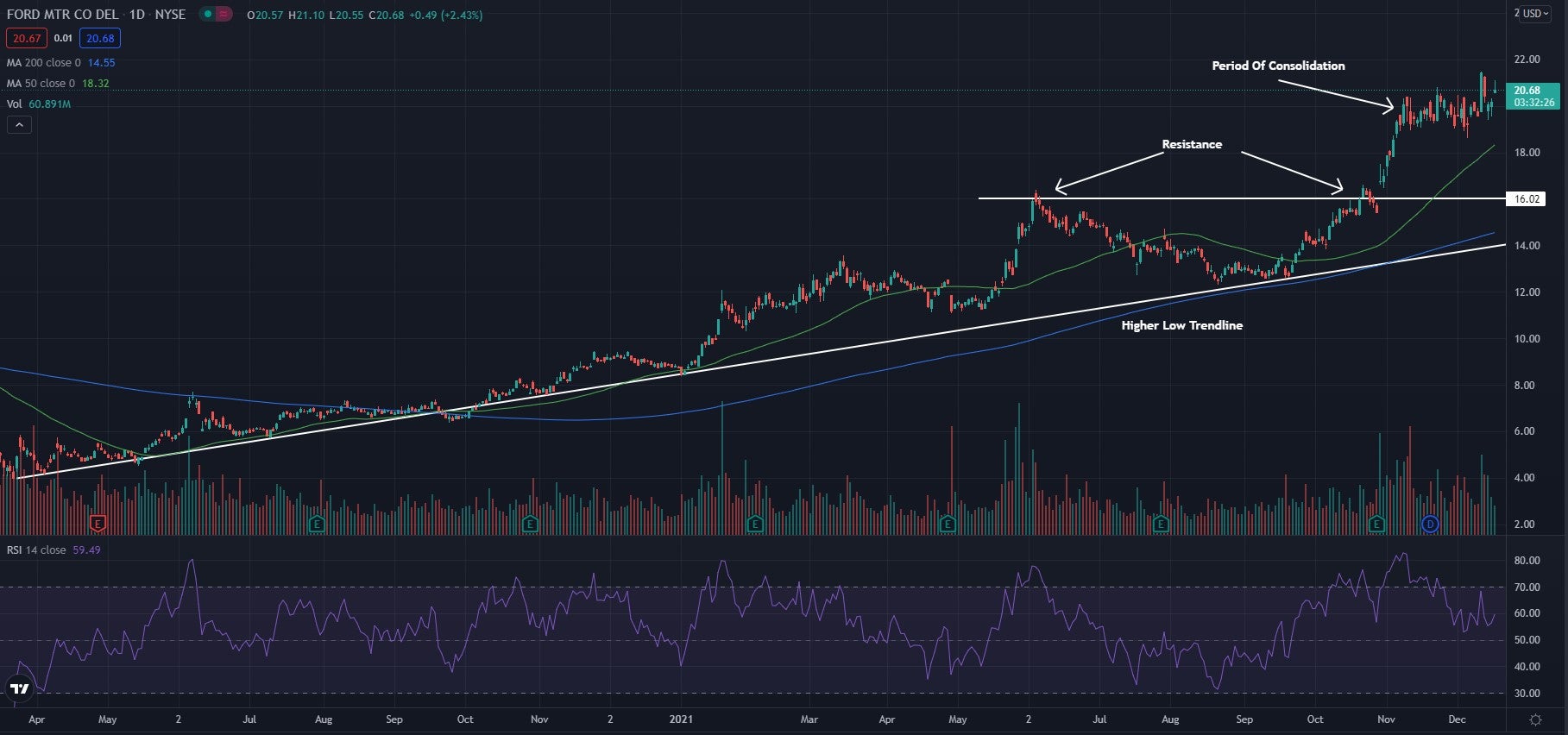Screen dimensions: 1568x735
Task: Click the Dec time axis label
Action: 1457,719
